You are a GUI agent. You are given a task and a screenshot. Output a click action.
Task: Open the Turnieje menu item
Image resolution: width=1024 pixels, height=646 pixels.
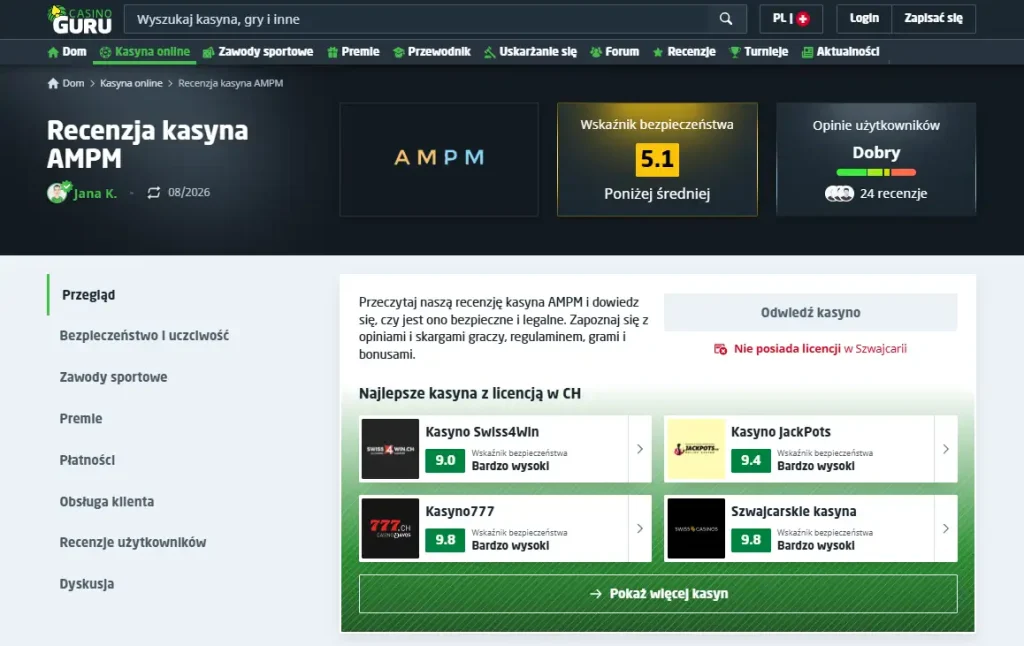pos(759,52)
